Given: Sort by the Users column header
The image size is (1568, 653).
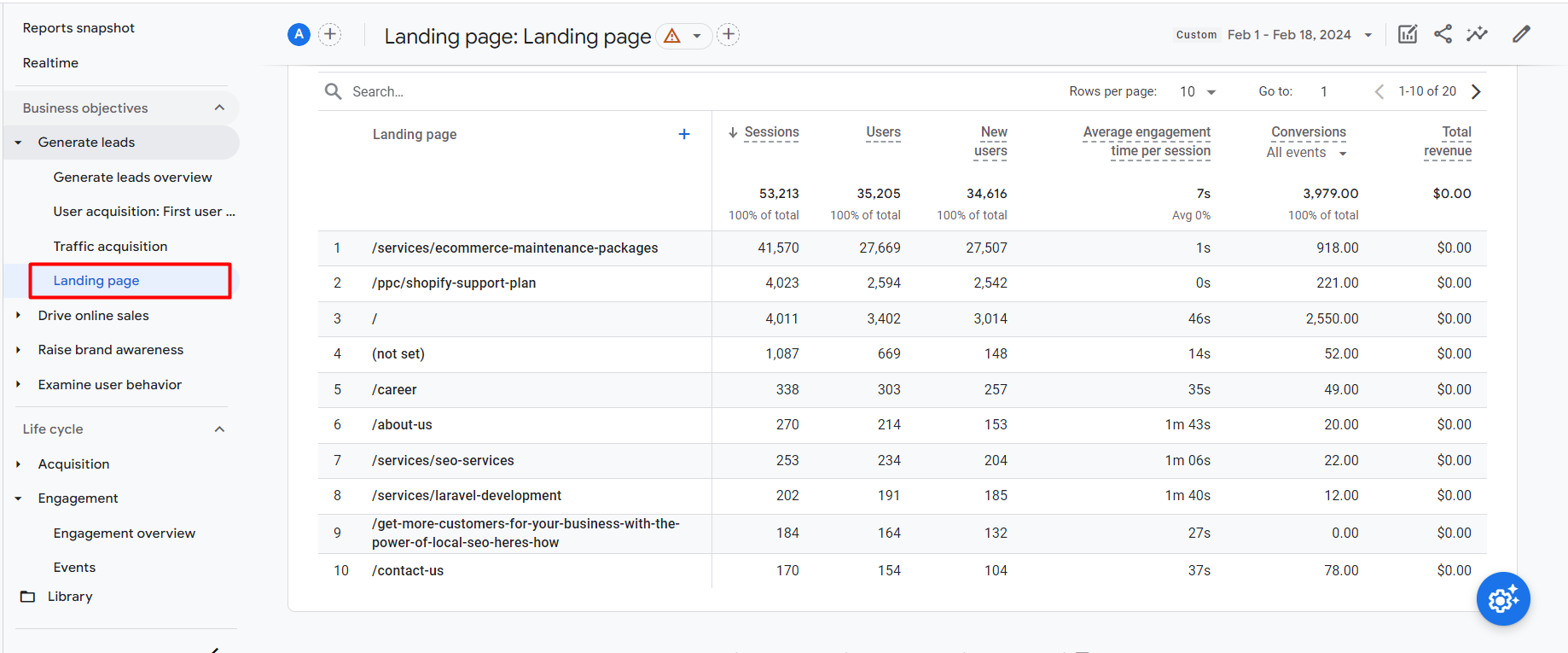Looking at the screenshot, I should pos(883,132).
